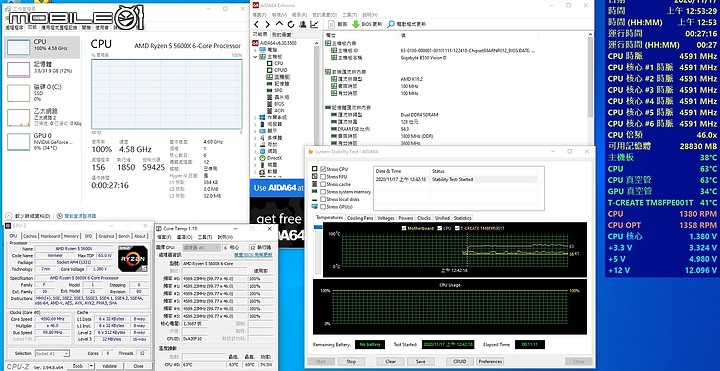Select BIOS item in AIDA64 tree
This screenshot has width=720, height=371.
[276, 104]
